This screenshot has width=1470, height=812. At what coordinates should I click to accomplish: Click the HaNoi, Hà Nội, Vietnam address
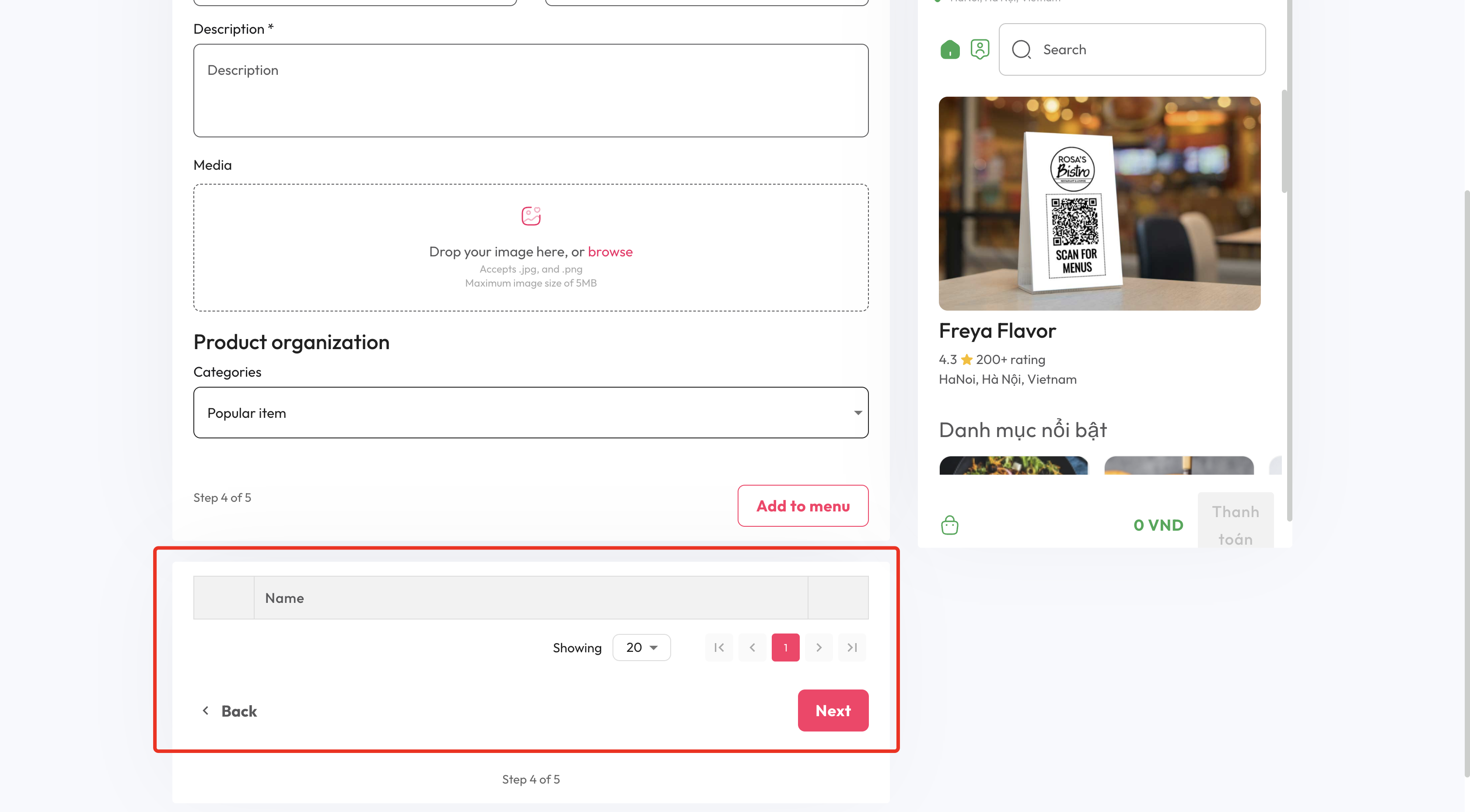(x=1007, y=379)
